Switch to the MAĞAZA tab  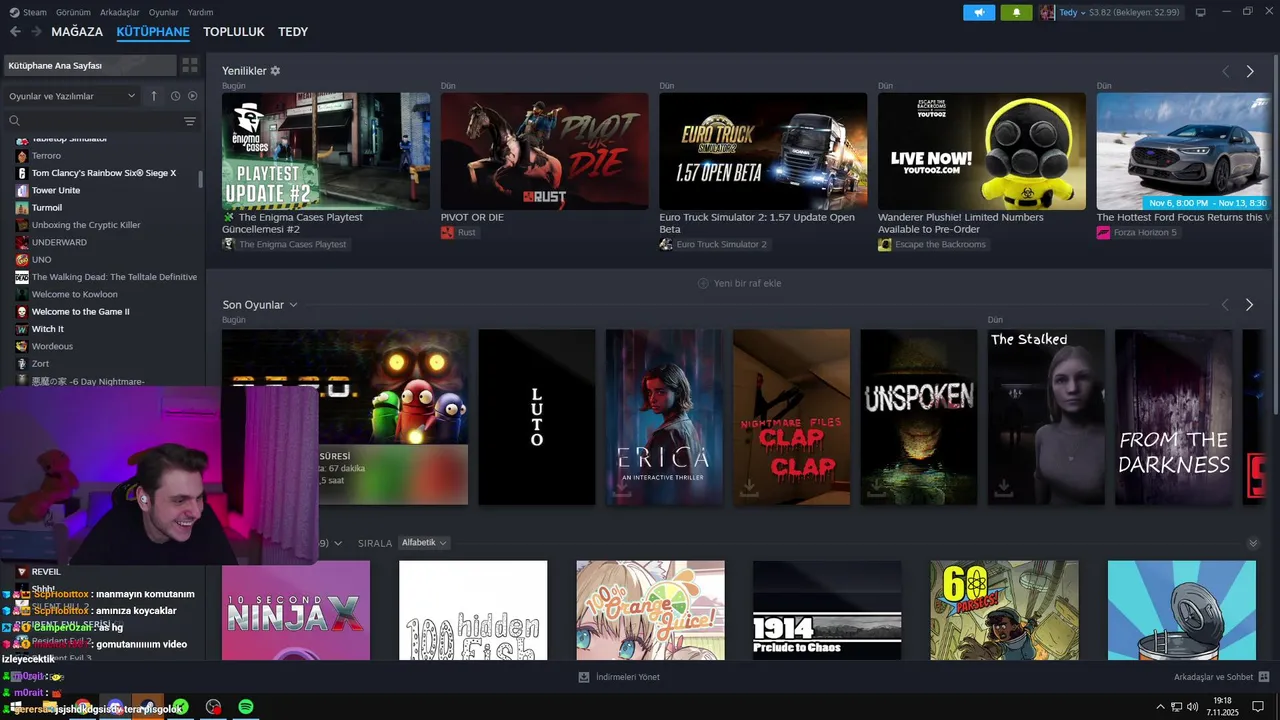(x=77, y=32)
